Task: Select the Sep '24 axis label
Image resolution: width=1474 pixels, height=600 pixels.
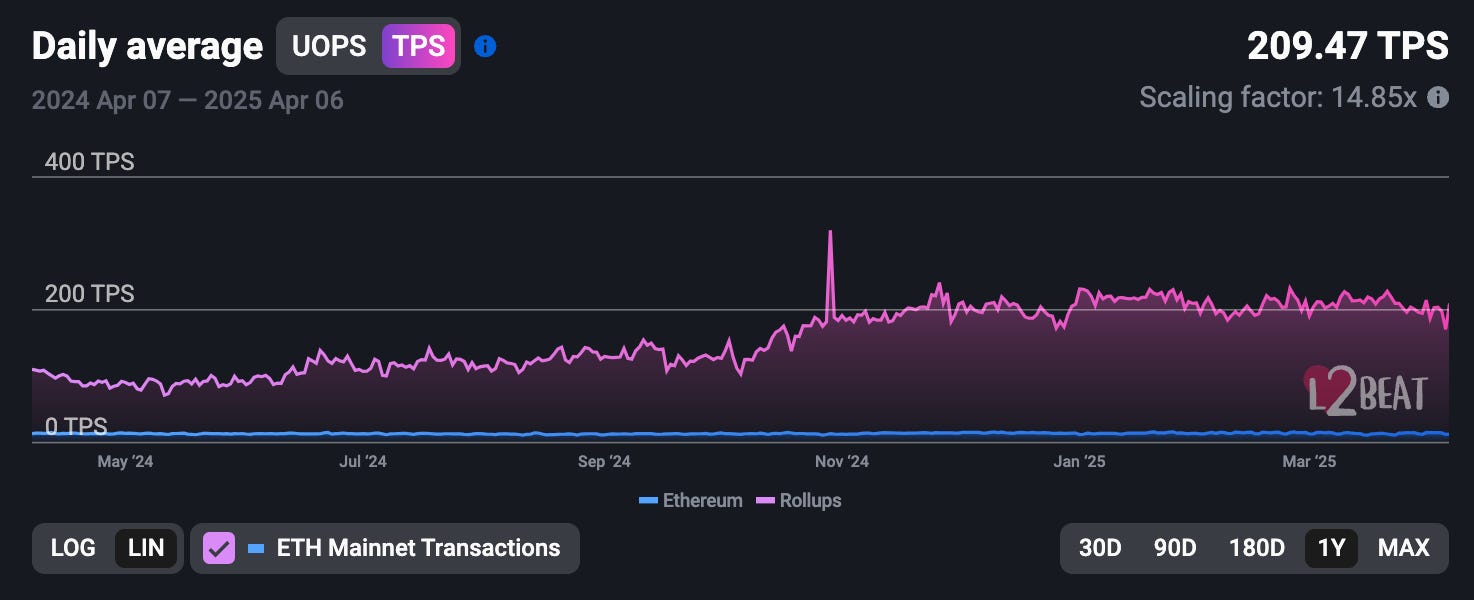Action: [605, 462]
